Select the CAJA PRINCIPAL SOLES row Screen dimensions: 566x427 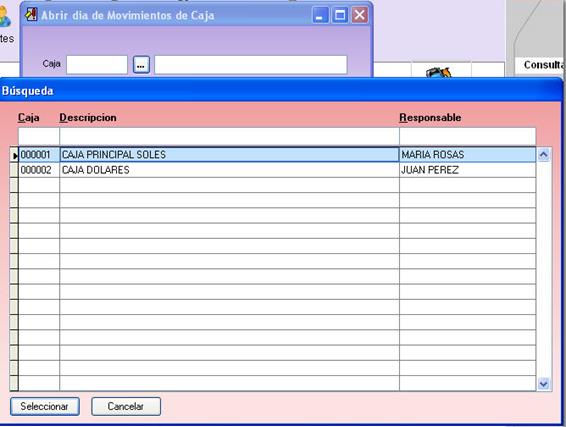click(277, 155)
